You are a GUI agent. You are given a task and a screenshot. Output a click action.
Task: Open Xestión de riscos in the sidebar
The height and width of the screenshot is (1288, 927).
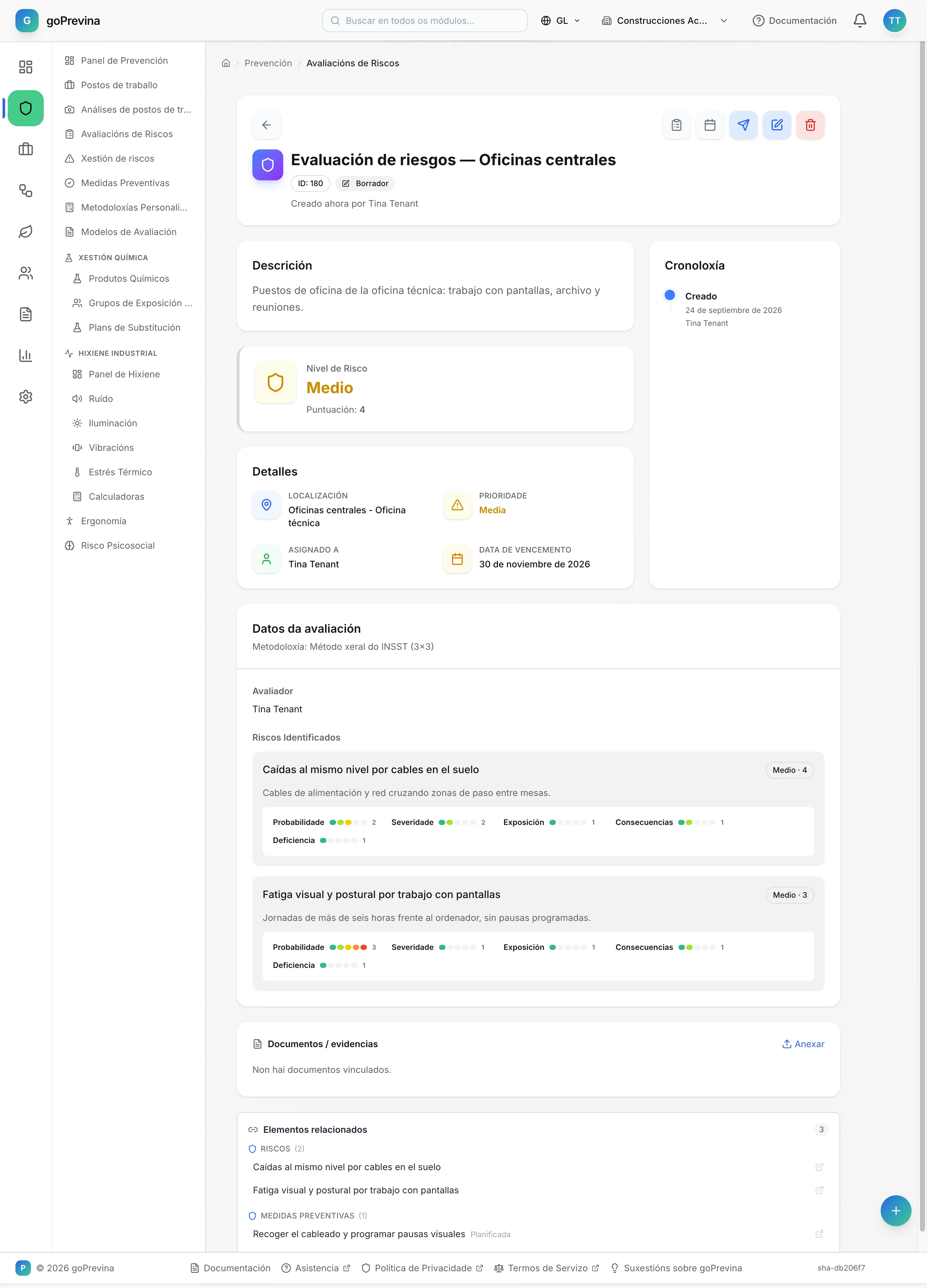128,158
